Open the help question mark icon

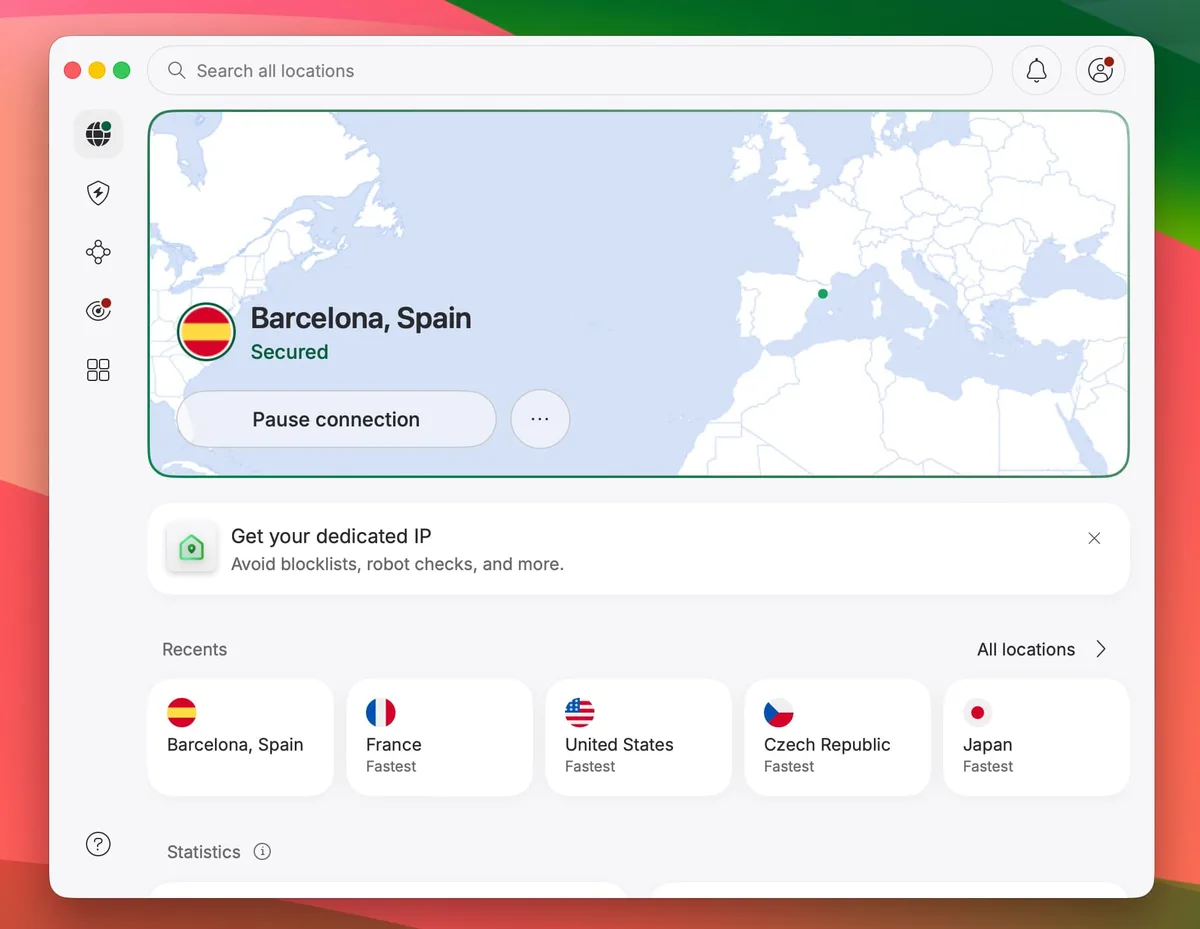point(98,844)
